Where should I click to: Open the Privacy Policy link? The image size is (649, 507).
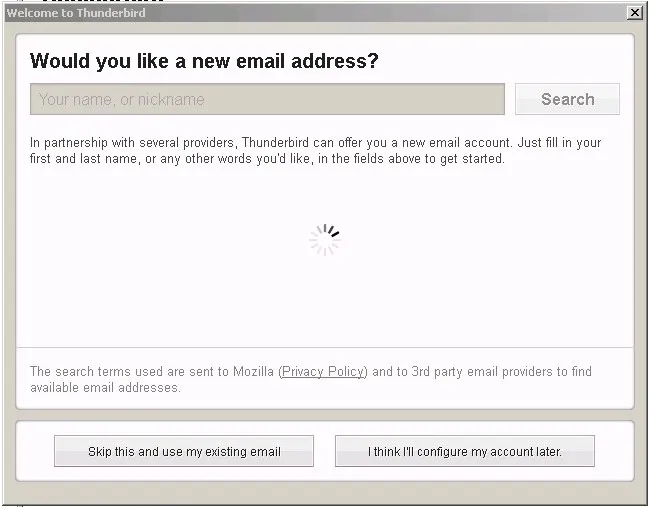[323, 372]
